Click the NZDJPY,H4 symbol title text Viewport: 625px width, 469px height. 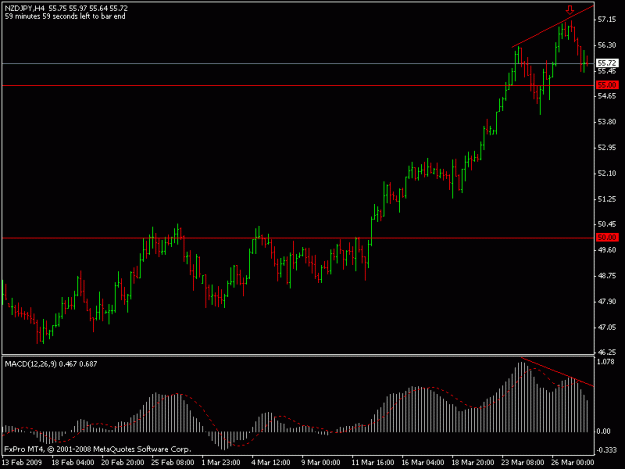[24, 8]
